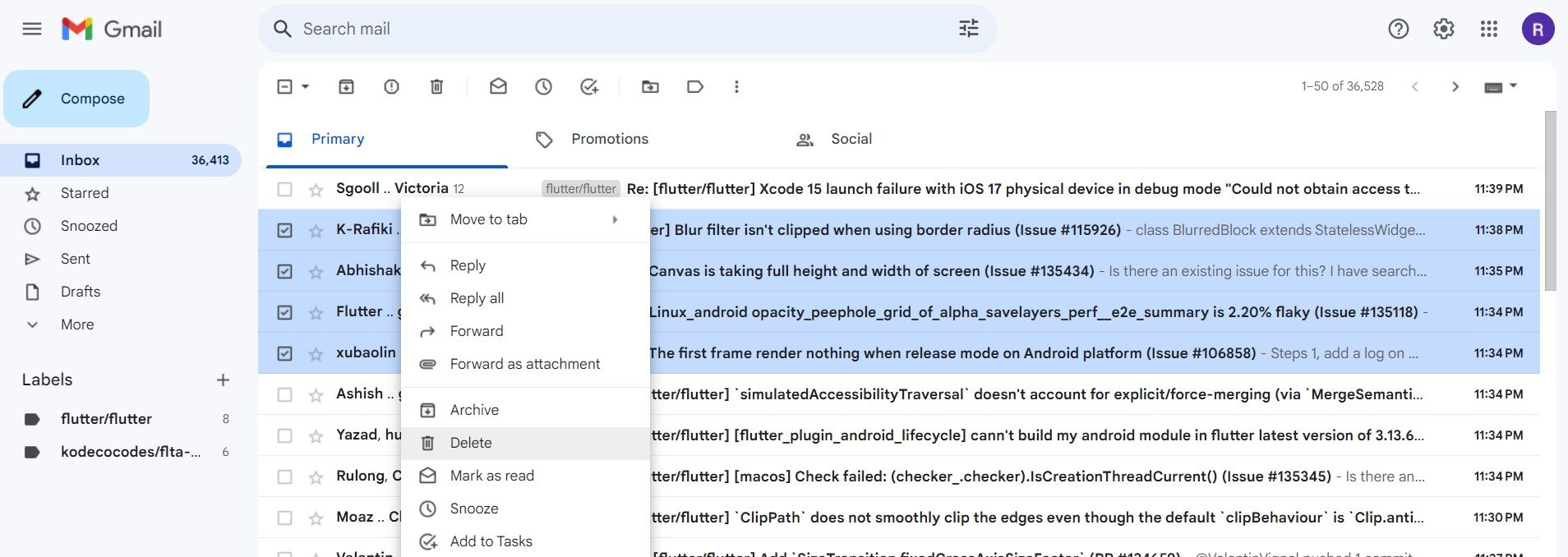Image resolution: width=1568 pixels, height=557 pixels.
Task: Choose Add to Tasks menu item
Action: coord(525,541)
